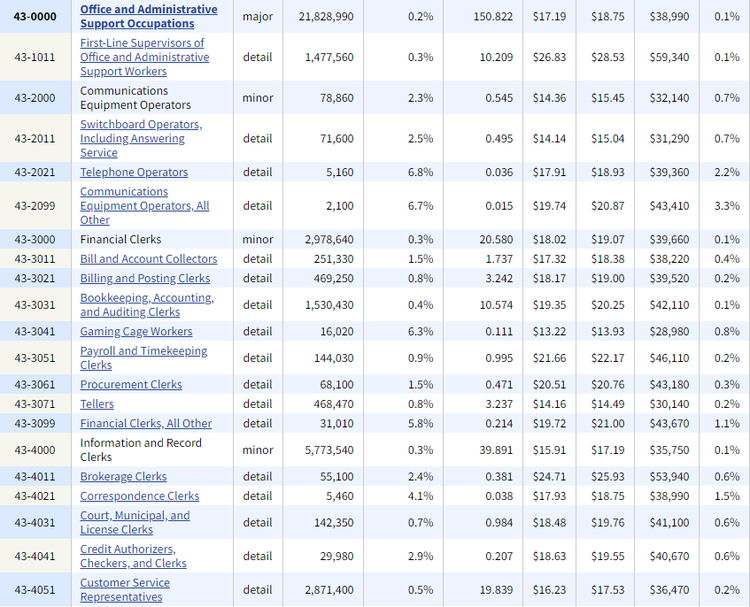Click the Gaming Cage Workers link
This screenshot has height=607, width=750.
tap(136, 331)
